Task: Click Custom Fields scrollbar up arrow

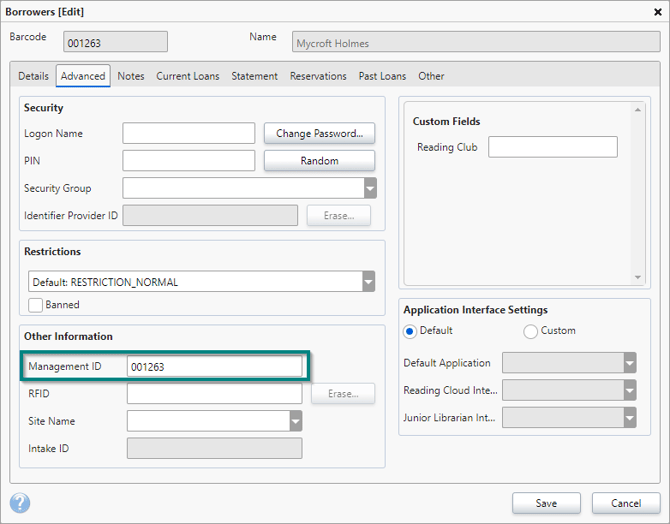Action: click(x=638, y=110)
